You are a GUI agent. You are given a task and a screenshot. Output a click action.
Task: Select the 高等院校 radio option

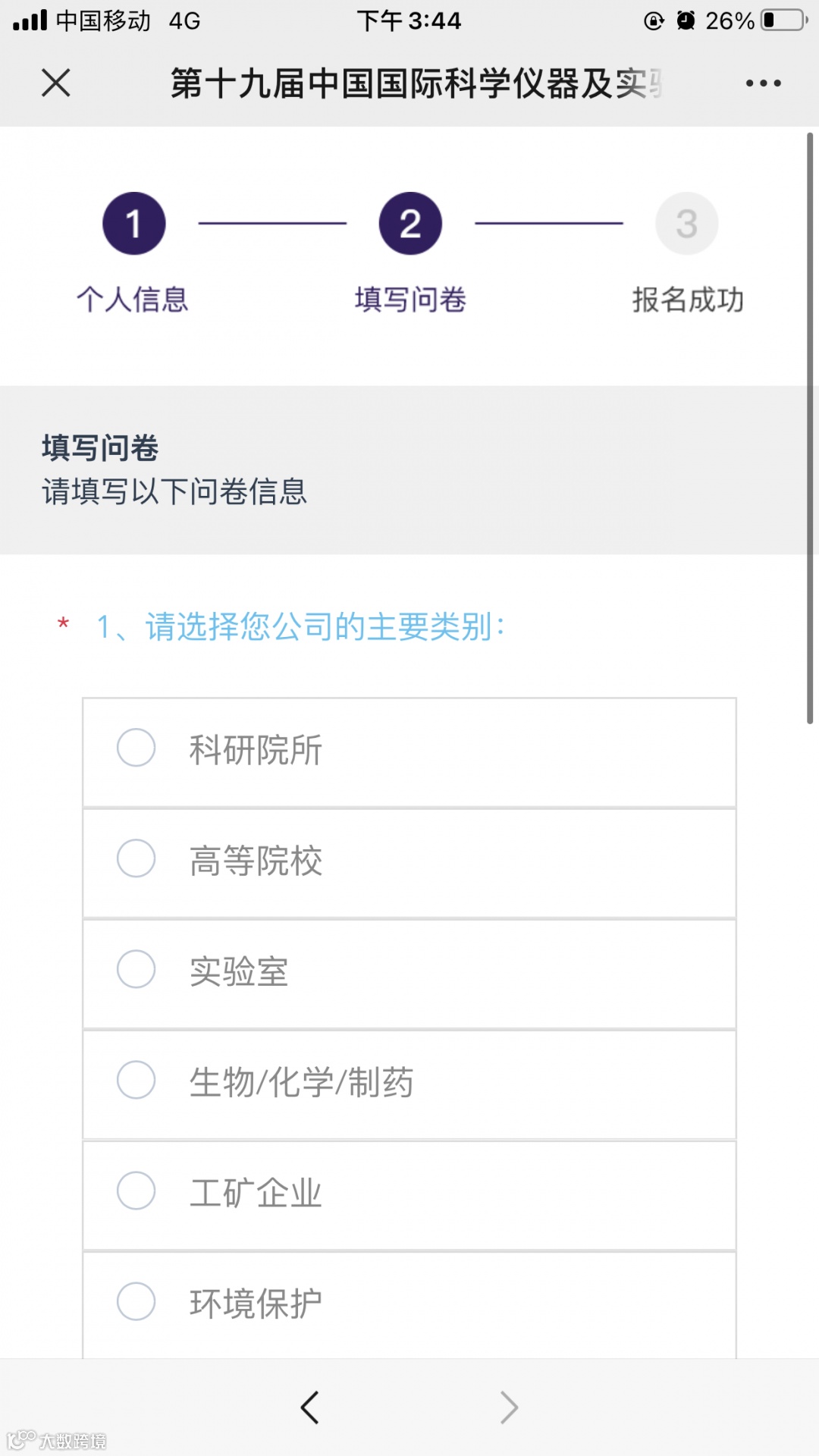point(136,858)
